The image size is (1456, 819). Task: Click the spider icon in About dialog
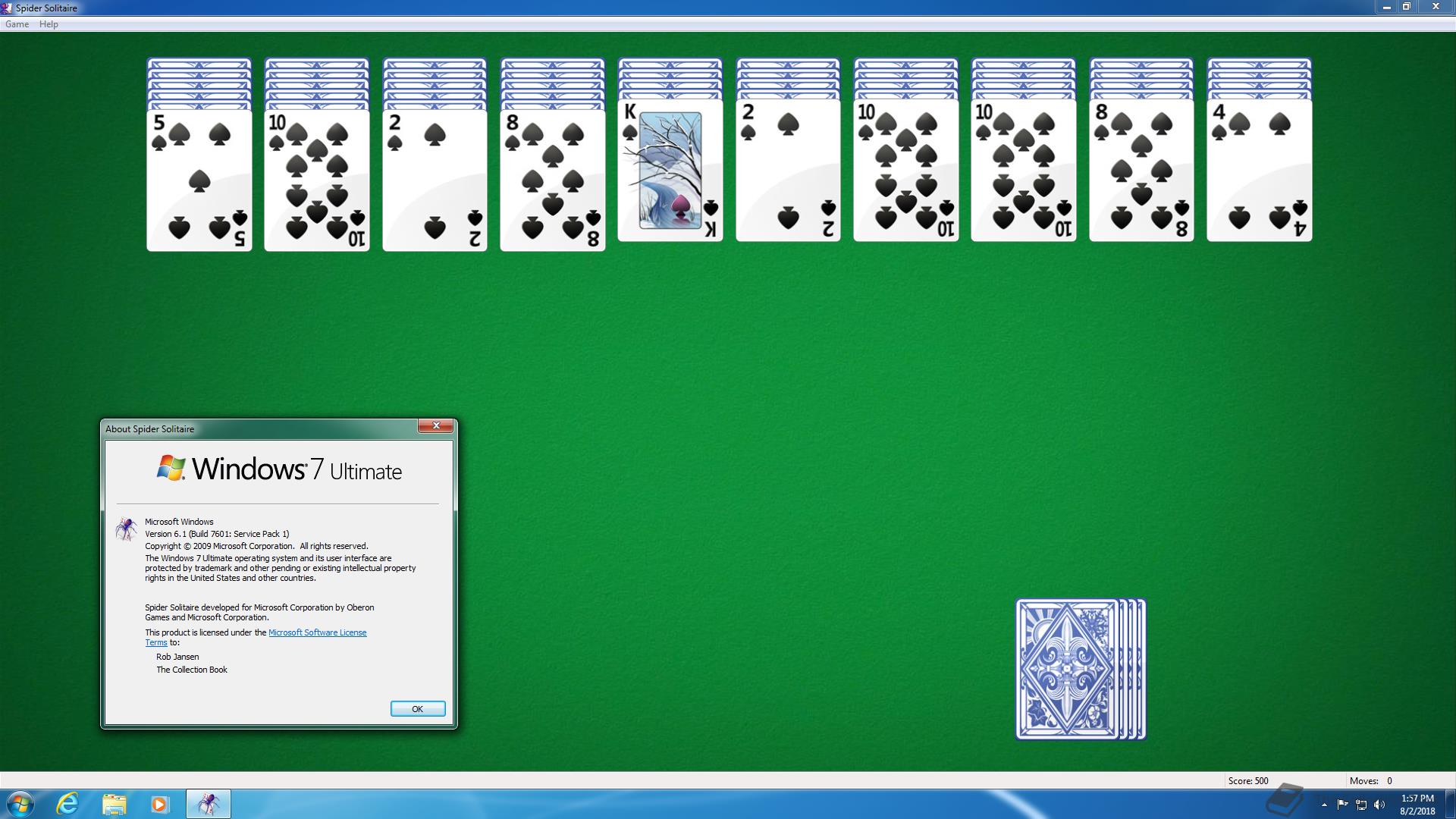click(127, 529)
